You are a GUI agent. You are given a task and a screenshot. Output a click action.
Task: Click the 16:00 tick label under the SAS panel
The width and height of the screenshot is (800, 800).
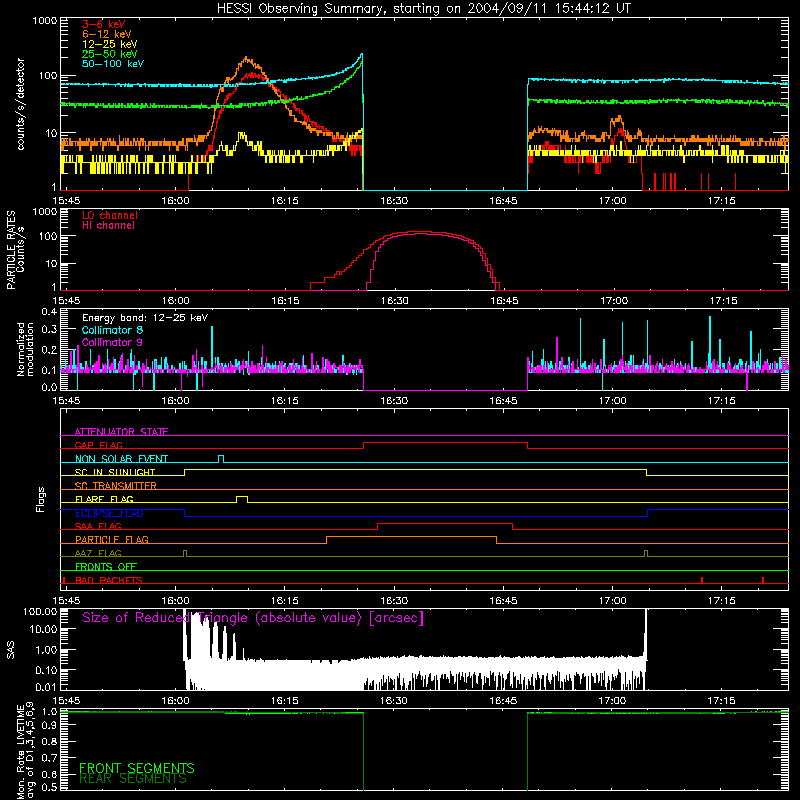tap(175, 701)
